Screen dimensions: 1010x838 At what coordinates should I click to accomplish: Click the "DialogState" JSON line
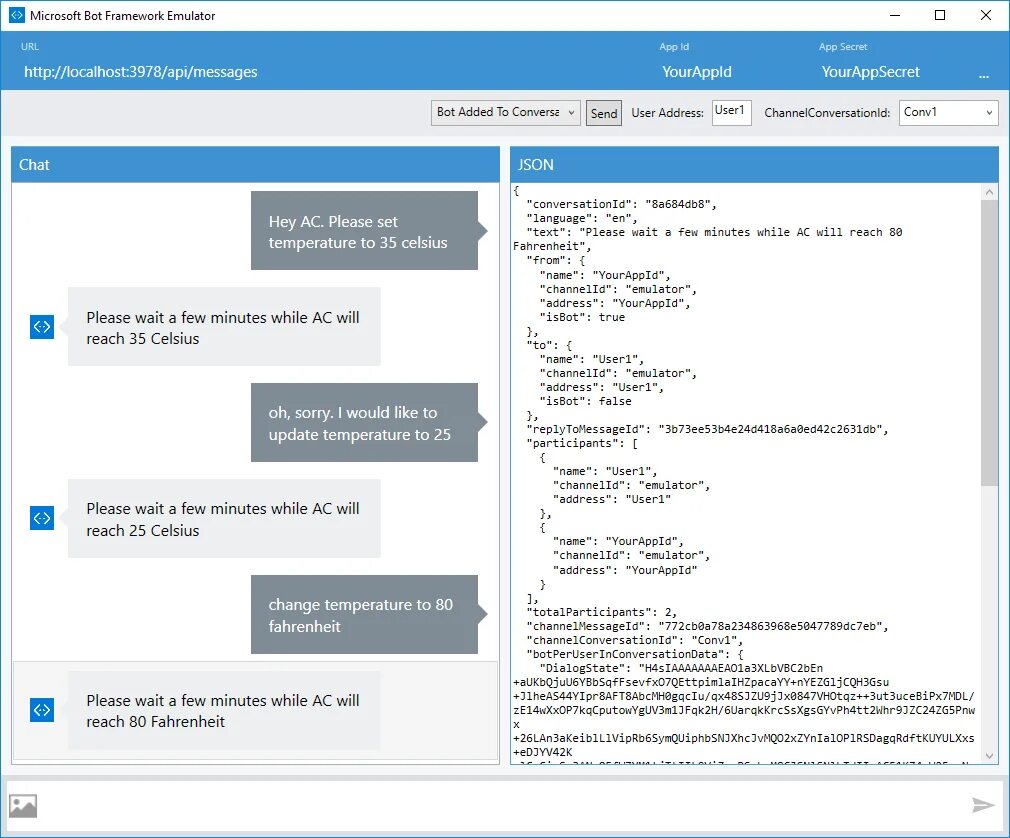[681, 669]
